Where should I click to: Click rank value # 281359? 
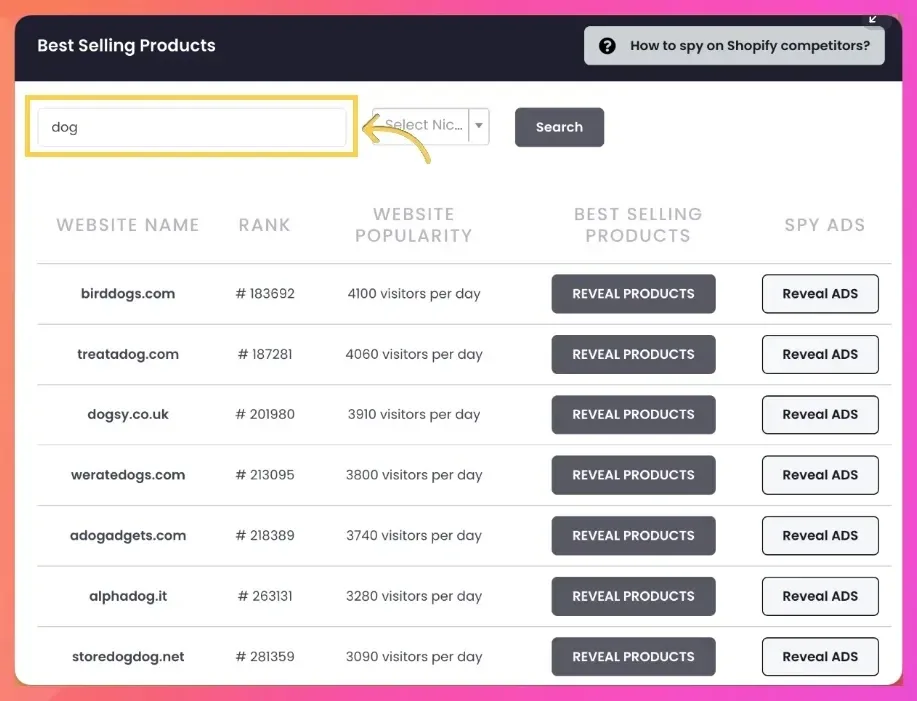[x=265, y=657]
